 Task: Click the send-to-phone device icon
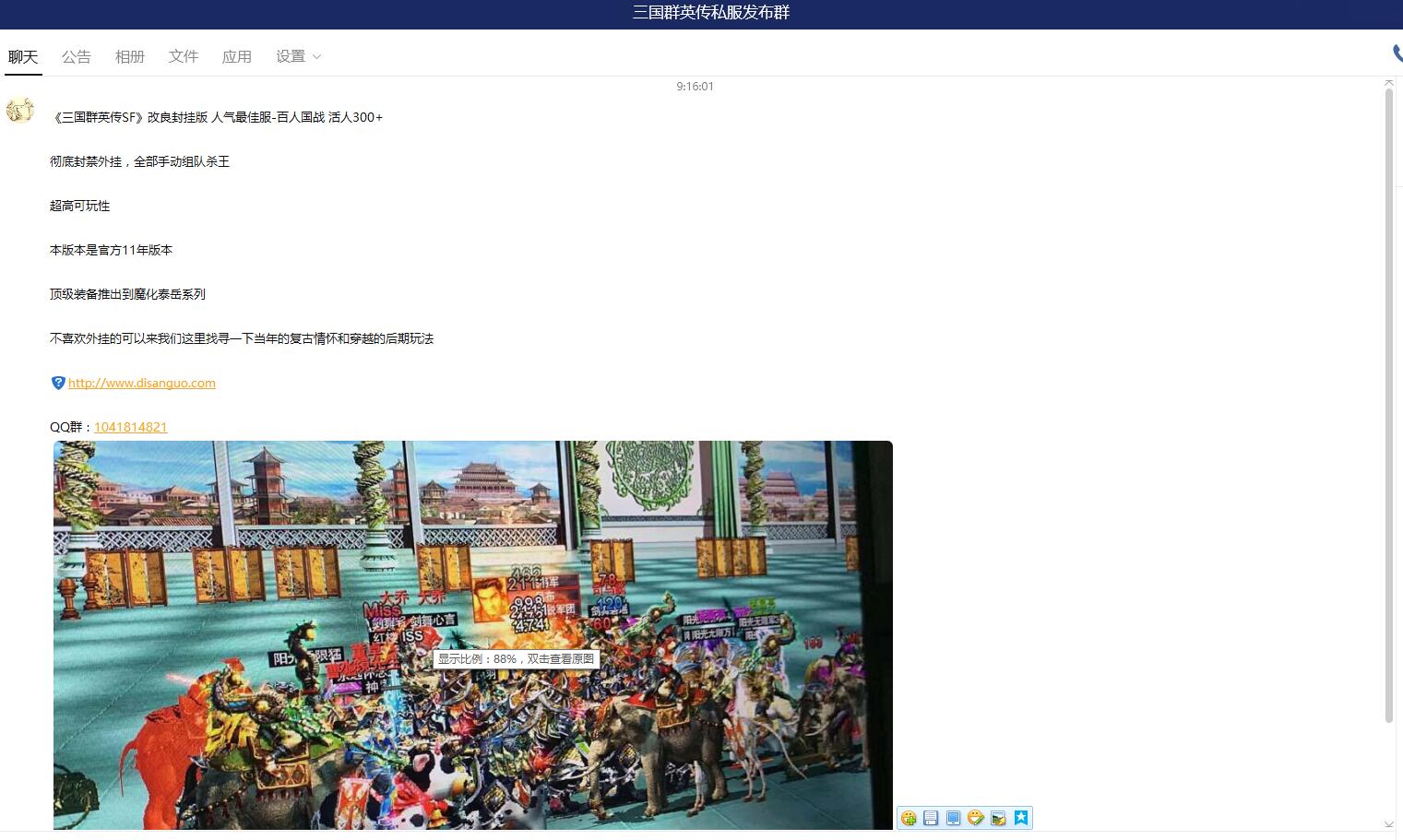tap(954, 818)
